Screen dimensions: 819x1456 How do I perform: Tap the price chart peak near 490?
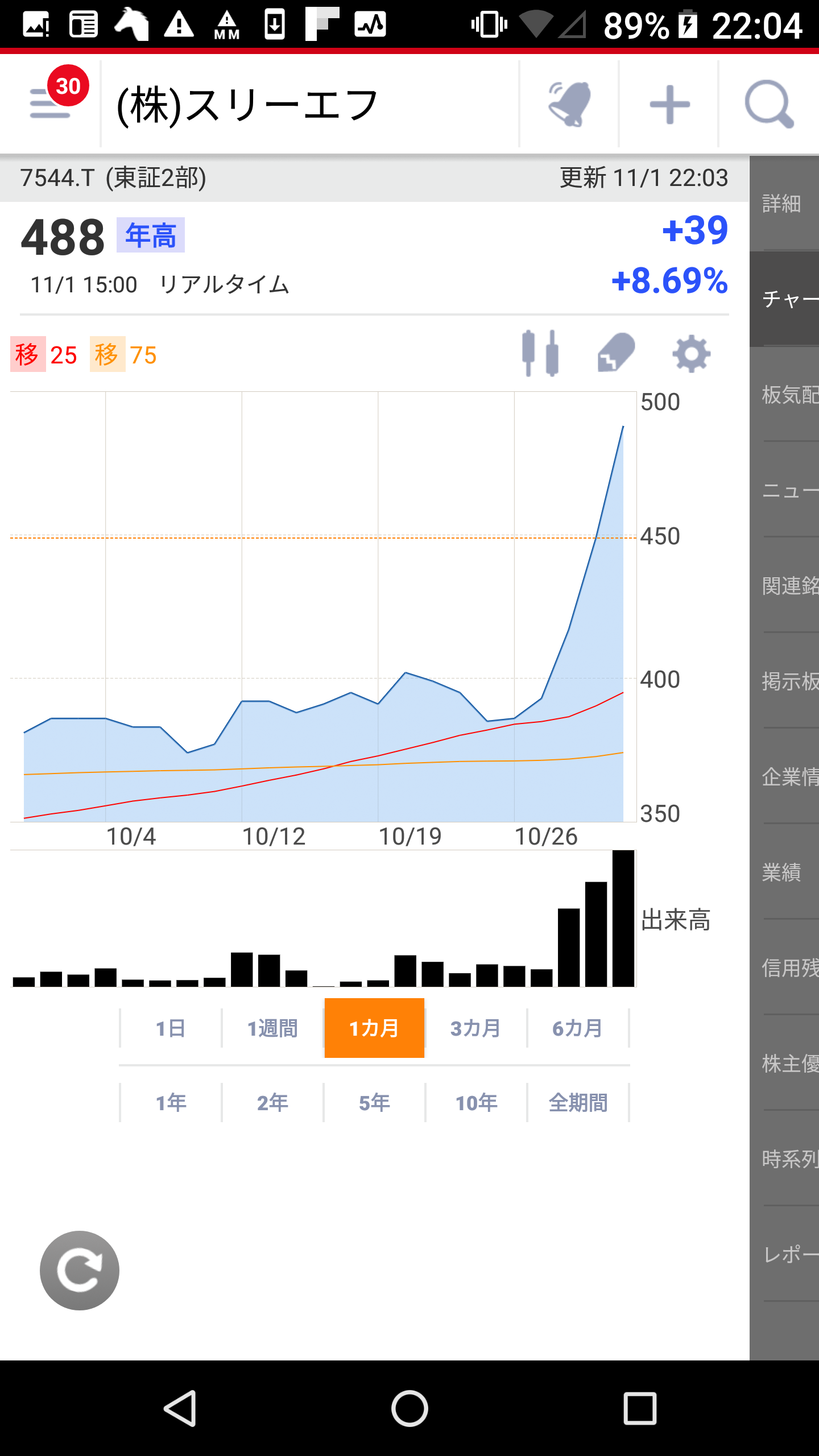click(x=623, y=427)
